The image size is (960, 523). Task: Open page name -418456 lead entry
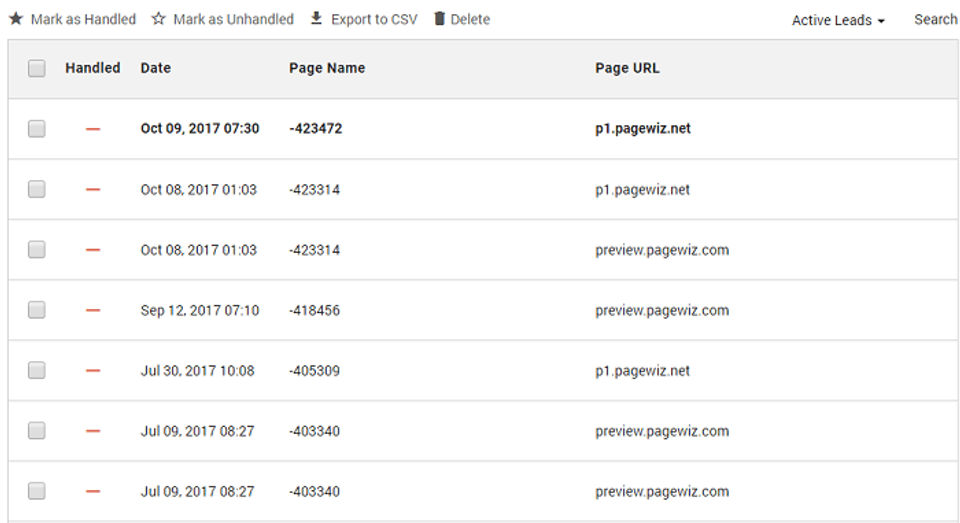pos(314,311)
